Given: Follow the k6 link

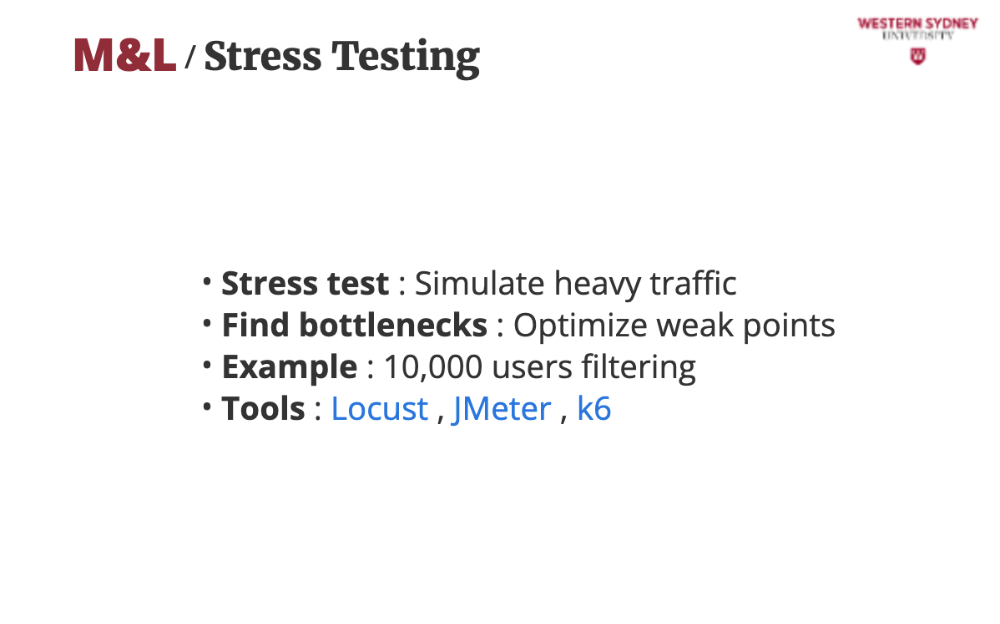Looking at the screenshot, I should pos(594,409).
